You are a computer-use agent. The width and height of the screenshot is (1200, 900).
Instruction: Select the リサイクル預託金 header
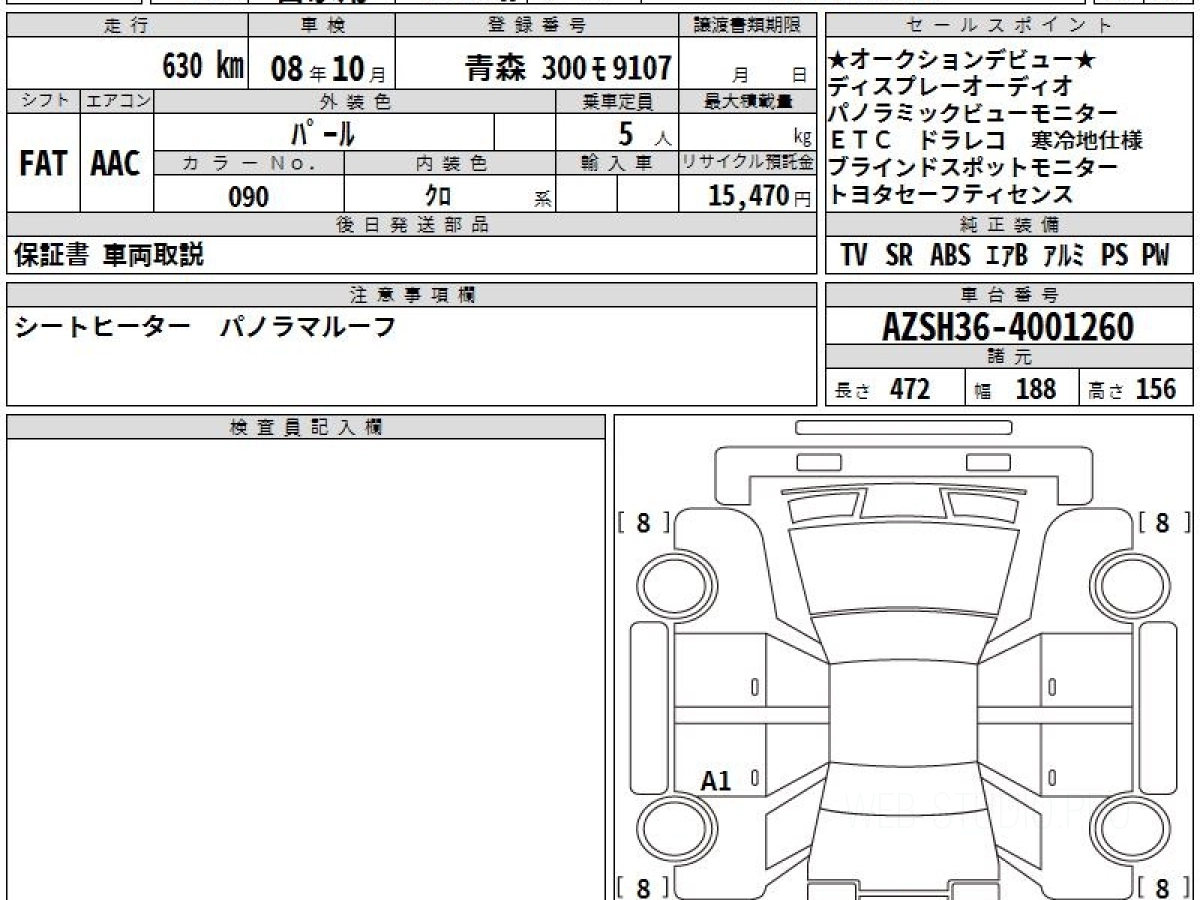[748, 164]
